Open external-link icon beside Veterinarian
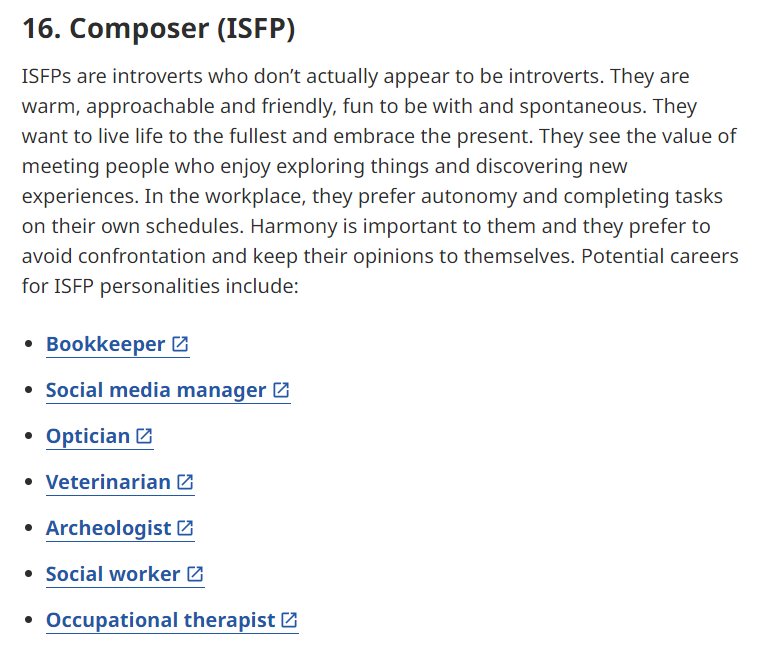The height and width of the screenshot is (648, 760). (185, 482)
